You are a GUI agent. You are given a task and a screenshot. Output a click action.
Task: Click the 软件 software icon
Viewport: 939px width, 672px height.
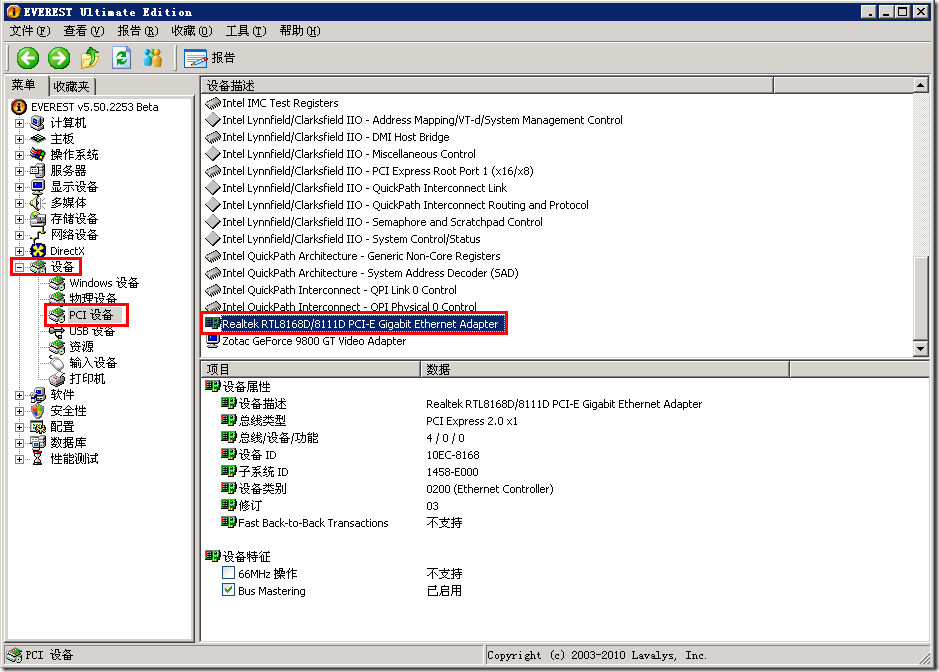point(38,395)
